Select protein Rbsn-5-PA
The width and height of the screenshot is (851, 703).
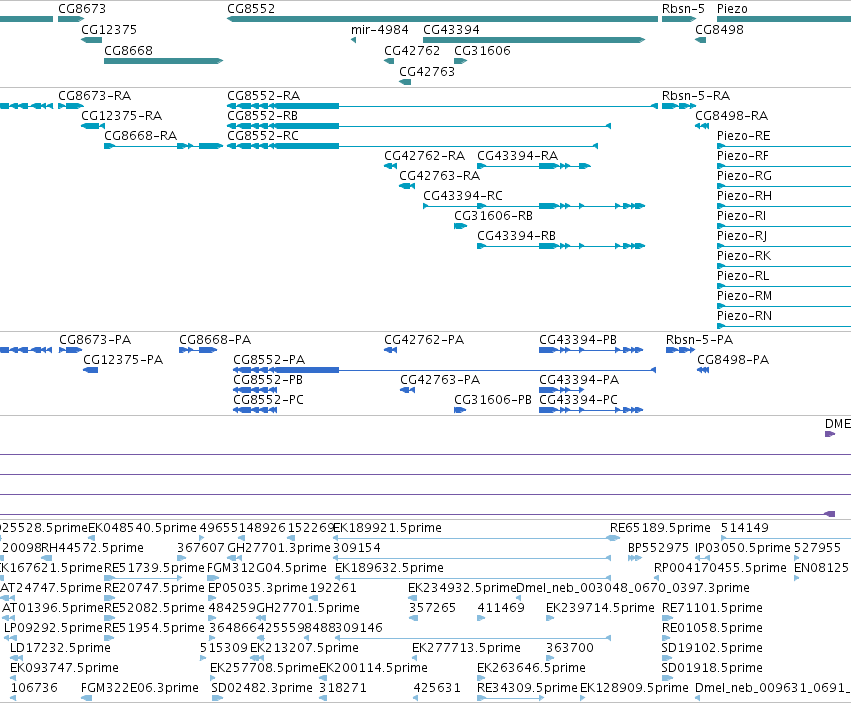[x=700, y=340]
